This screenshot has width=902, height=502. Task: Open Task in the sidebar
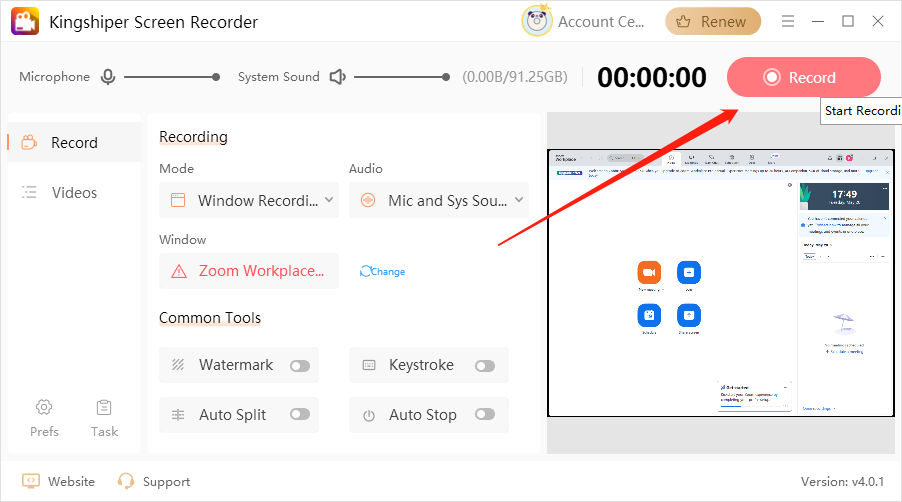click(104, 418)
